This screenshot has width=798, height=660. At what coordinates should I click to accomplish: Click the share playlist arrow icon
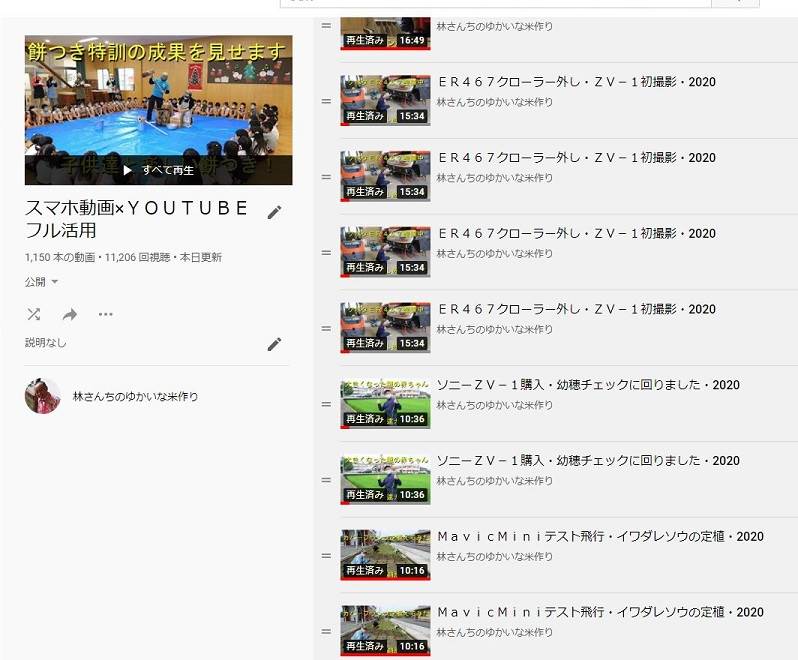coord(69,314)
